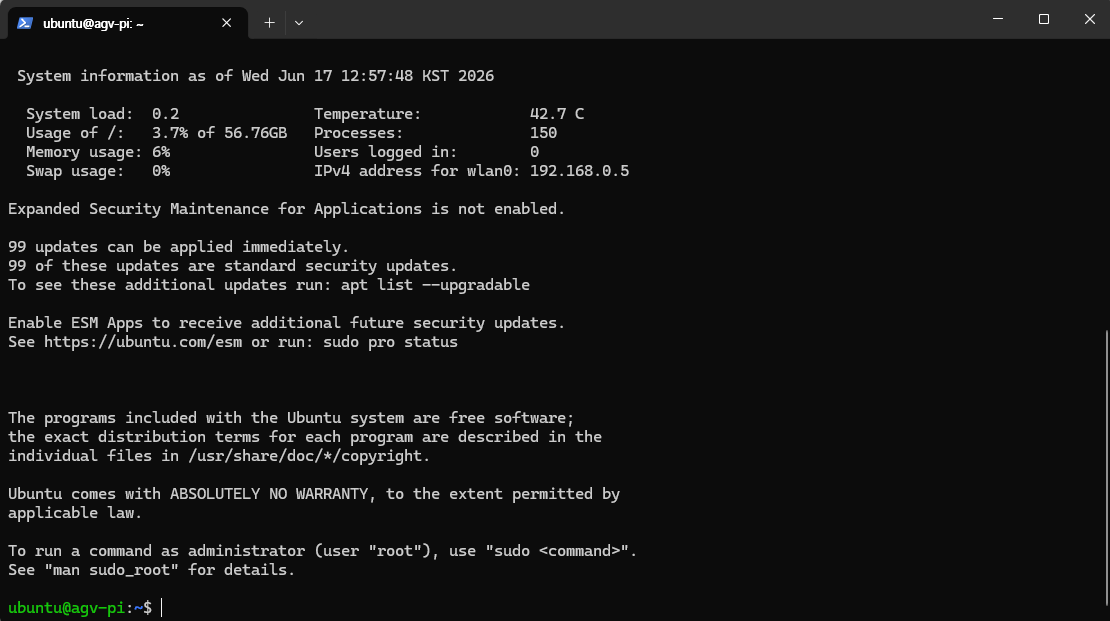Click the 'Users logged in:' label

point(386,152)
